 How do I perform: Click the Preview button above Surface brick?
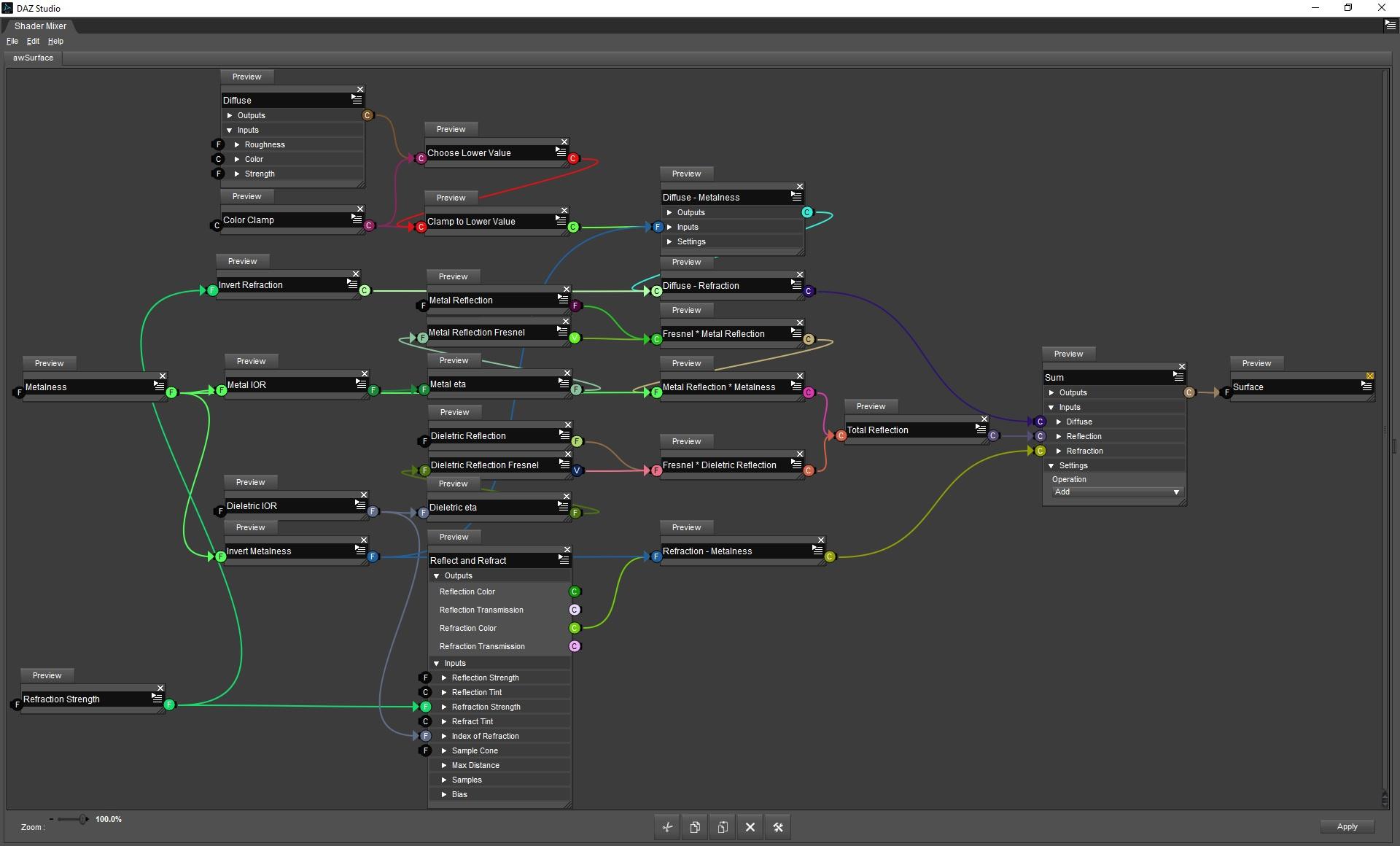(x=1256, y=363)
